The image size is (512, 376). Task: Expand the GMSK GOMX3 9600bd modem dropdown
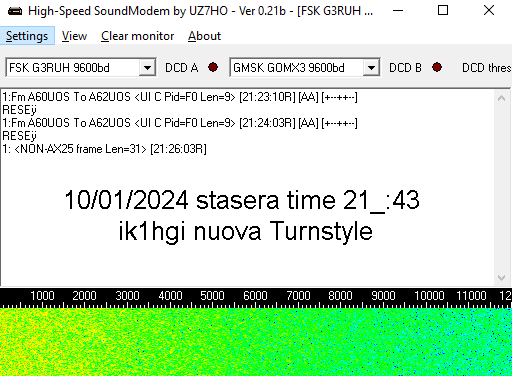(371, 68)
